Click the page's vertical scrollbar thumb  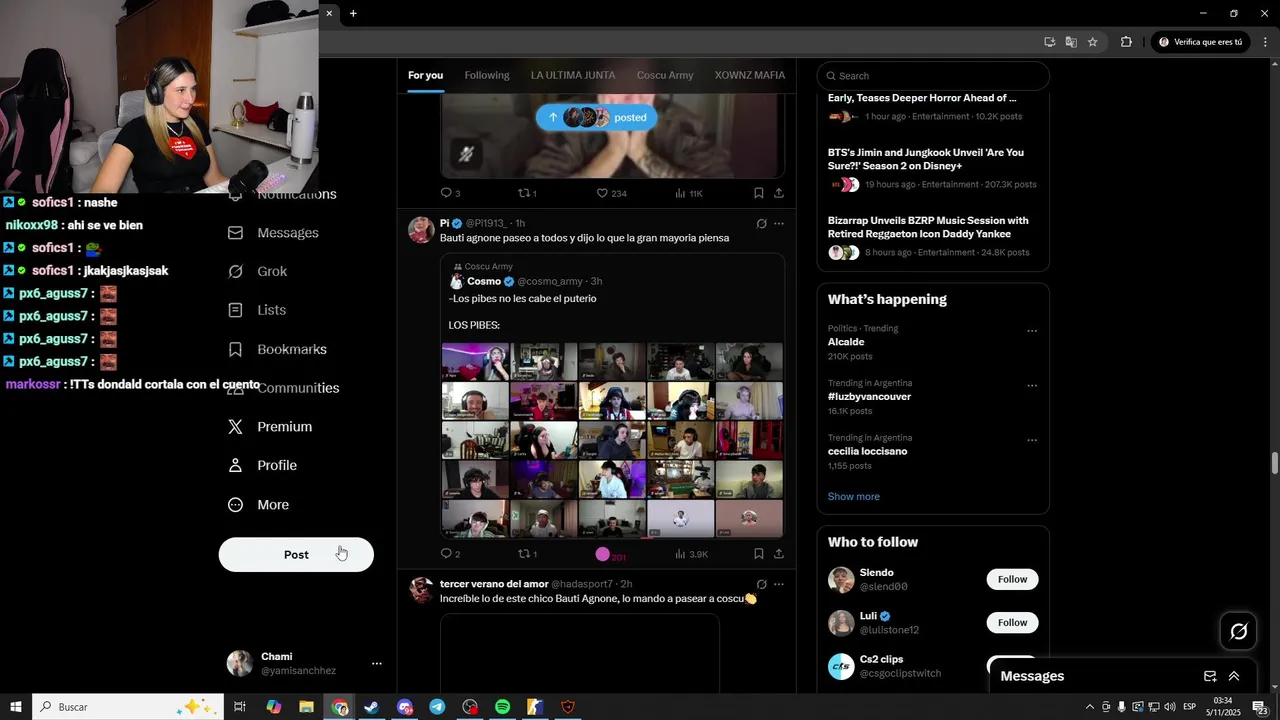pos(1275,464)
